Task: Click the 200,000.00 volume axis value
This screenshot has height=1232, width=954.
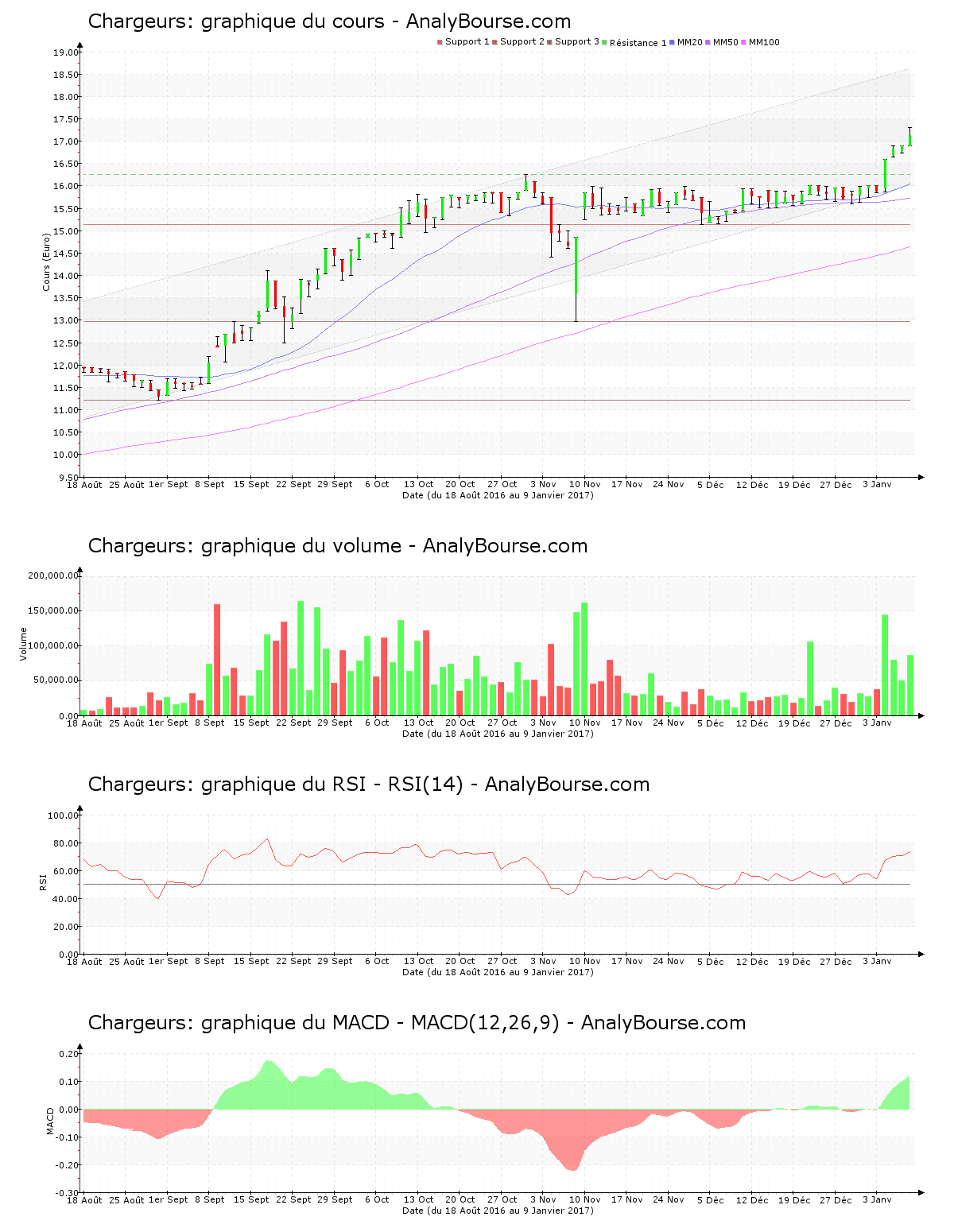Action: (53, 575)
